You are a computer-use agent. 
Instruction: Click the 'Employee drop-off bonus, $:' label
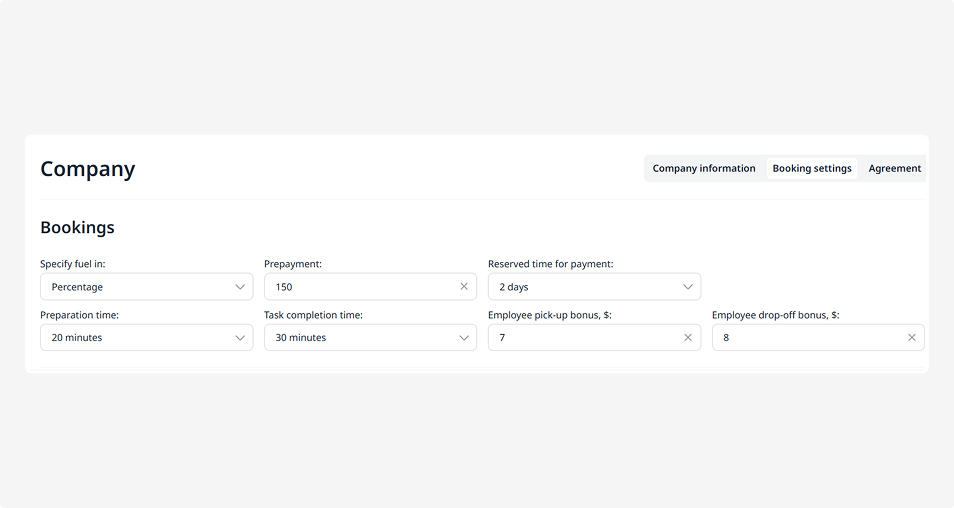pyautogui.click(x=775, y=315)
